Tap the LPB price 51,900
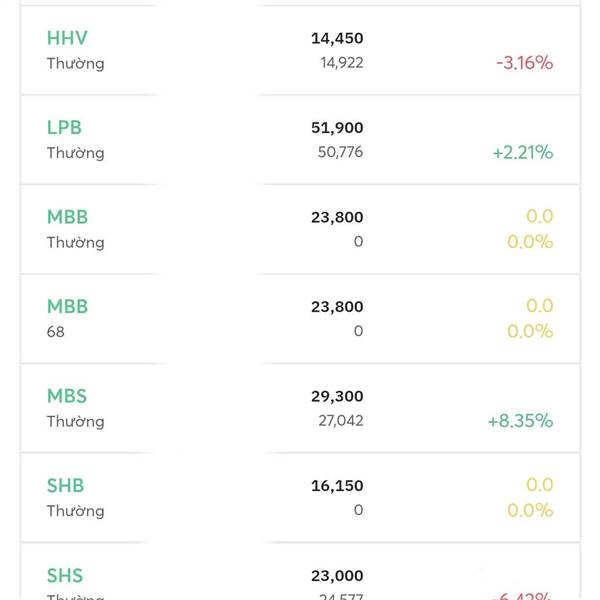Image resolution: width=600 pixels, height=600 pixels. [337, 128]
